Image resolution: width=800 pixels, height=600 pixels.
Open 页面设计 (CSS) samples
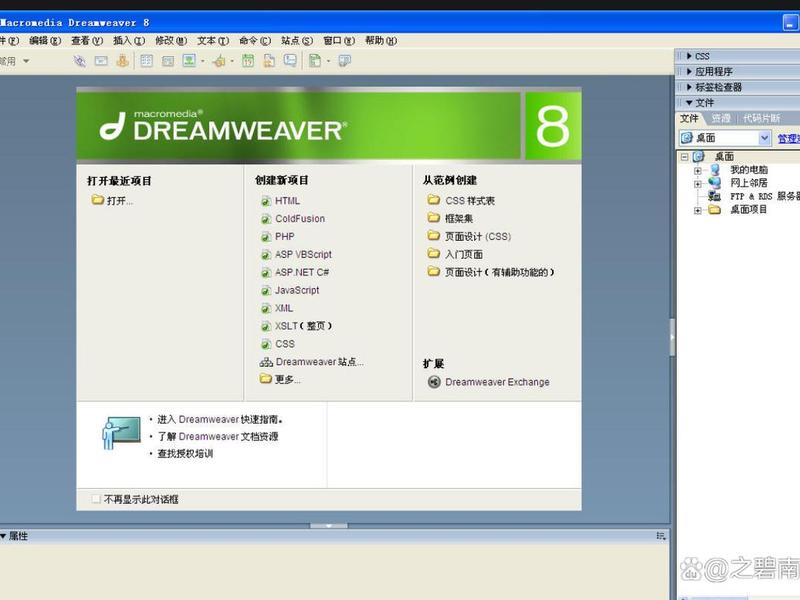pyautogui.click(x=478, y=237)
